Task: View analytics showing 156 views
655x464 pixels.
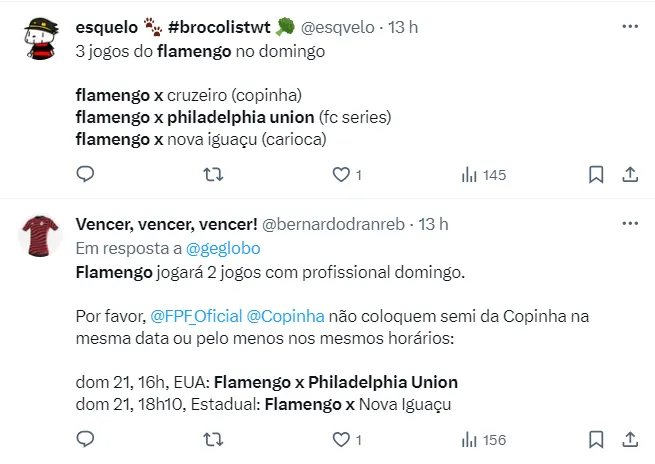Action: (x=484, y=439)
